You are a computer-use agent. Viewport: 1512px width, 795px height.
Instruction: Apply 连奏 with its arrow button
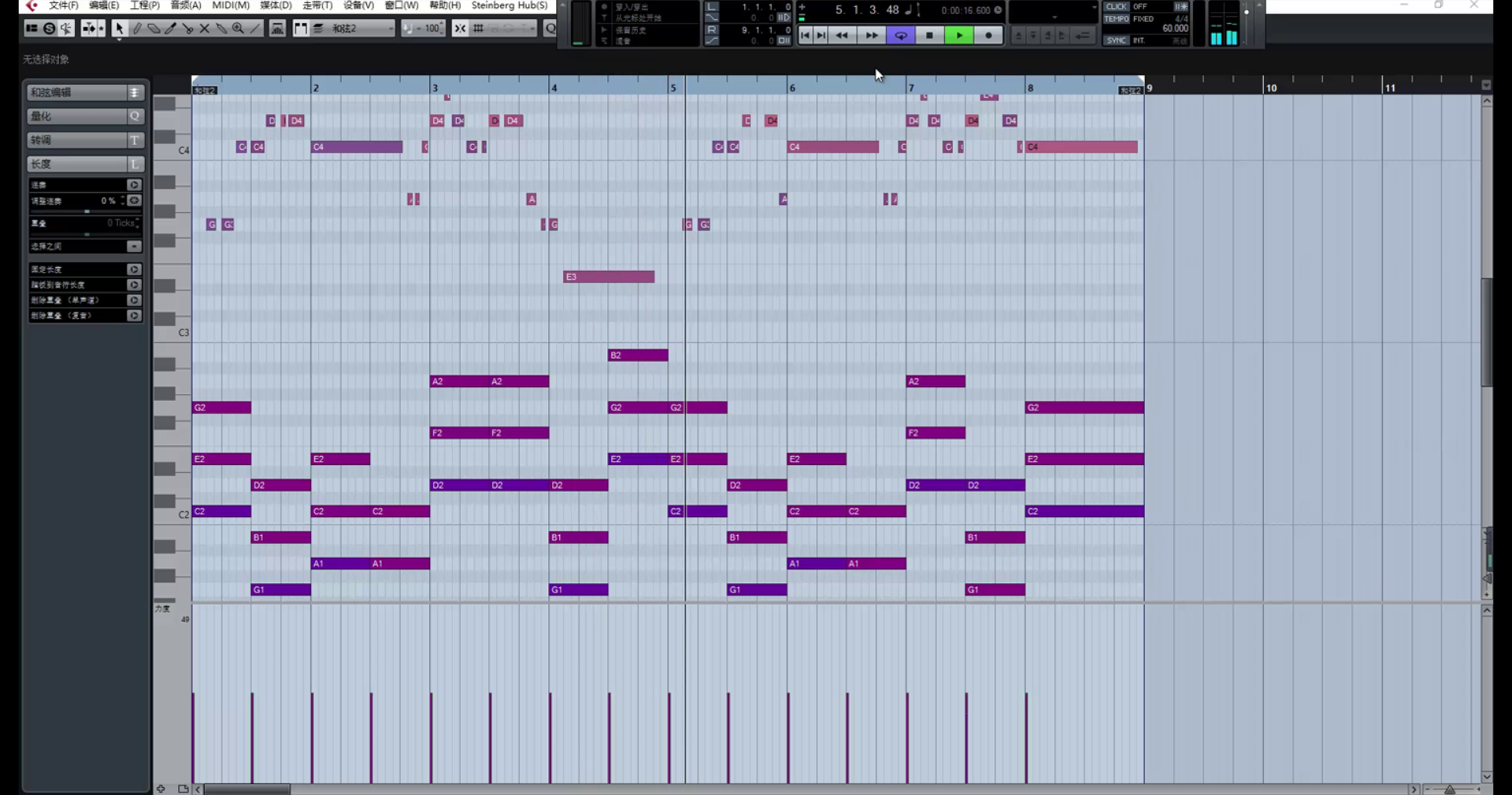(134, 185)
